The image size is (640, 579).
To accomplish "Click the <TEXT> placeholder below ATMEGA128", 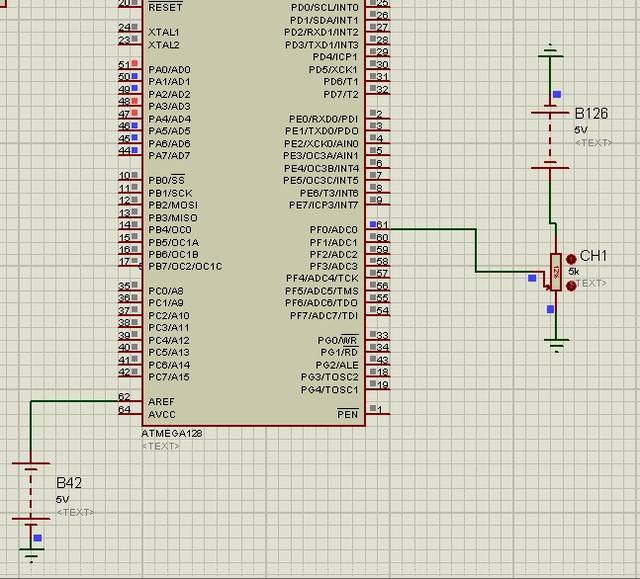I will coord(160,446).
